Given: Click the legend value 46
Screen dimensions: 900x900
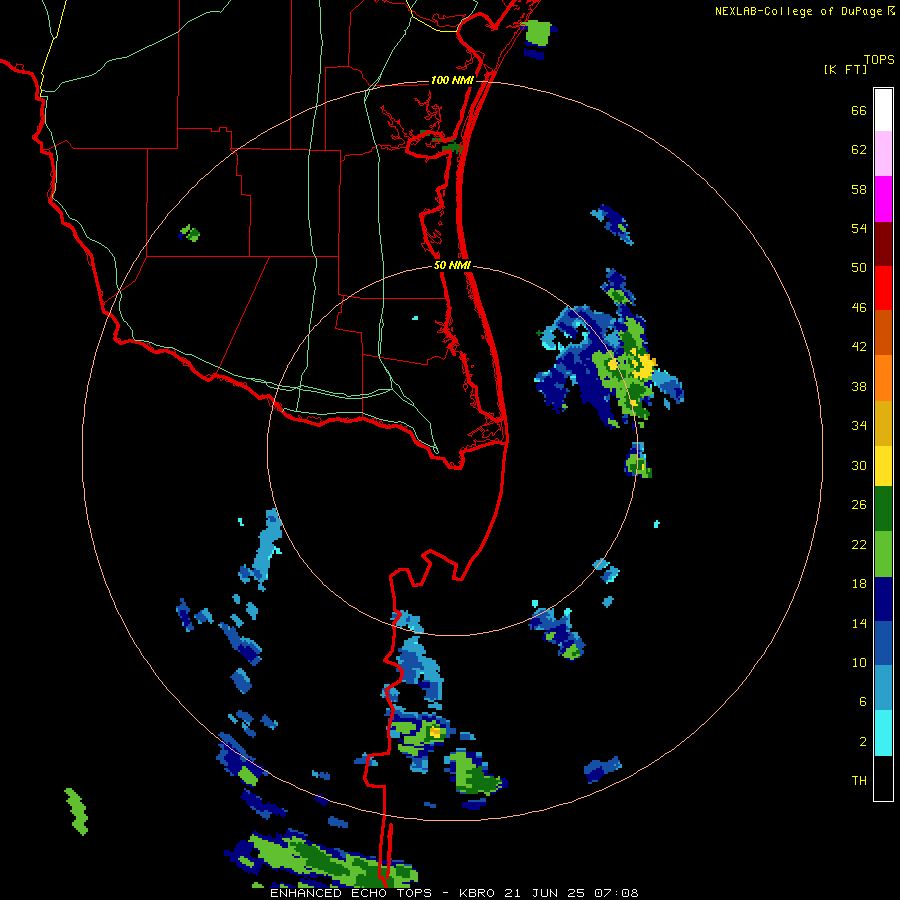Looking at the screenshot, I should pyautogui.click(x=859, y=308).
